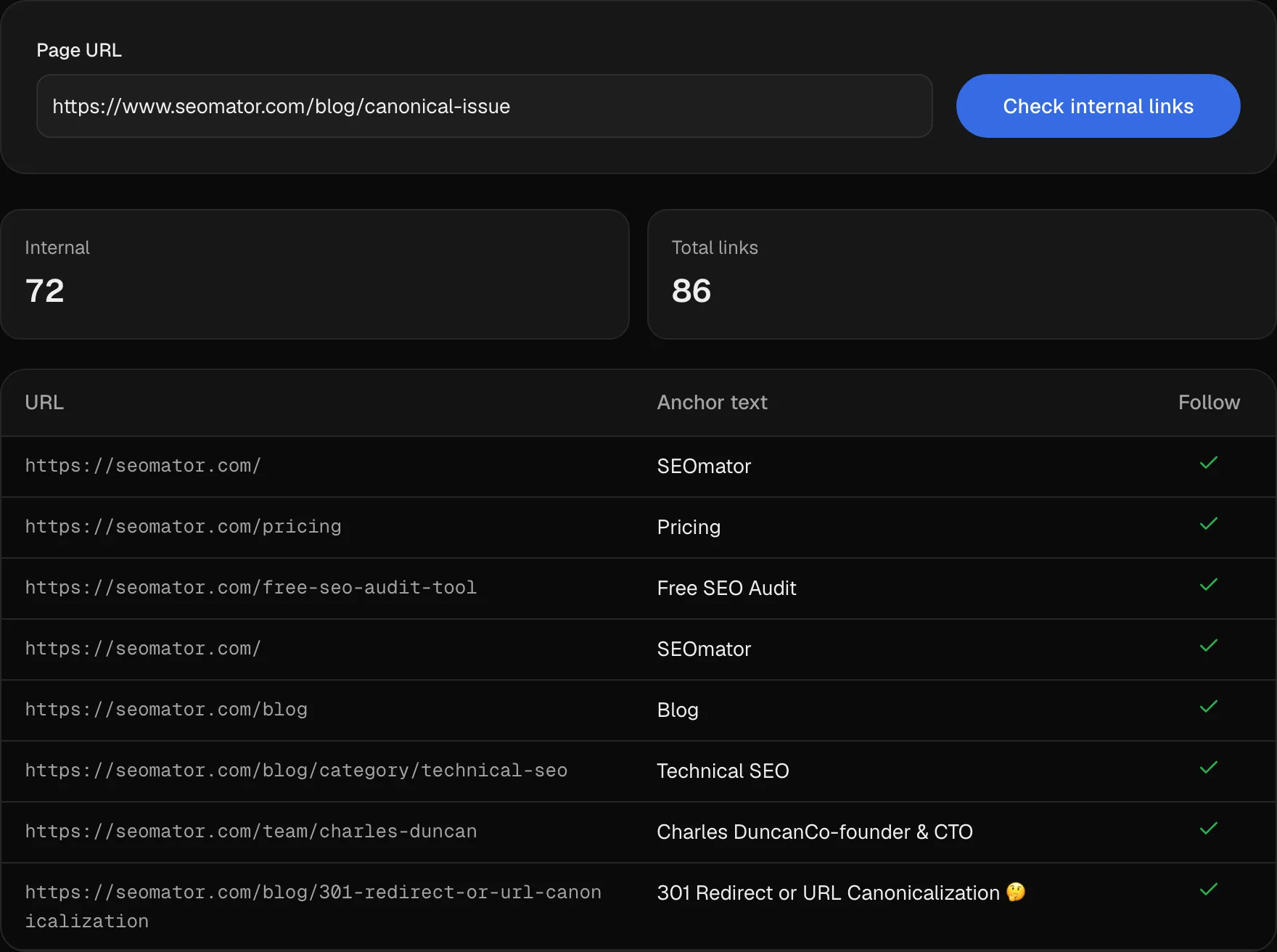Click the https://seomator.com/pricing URL
1277x952 pixels.
[183, 527]
